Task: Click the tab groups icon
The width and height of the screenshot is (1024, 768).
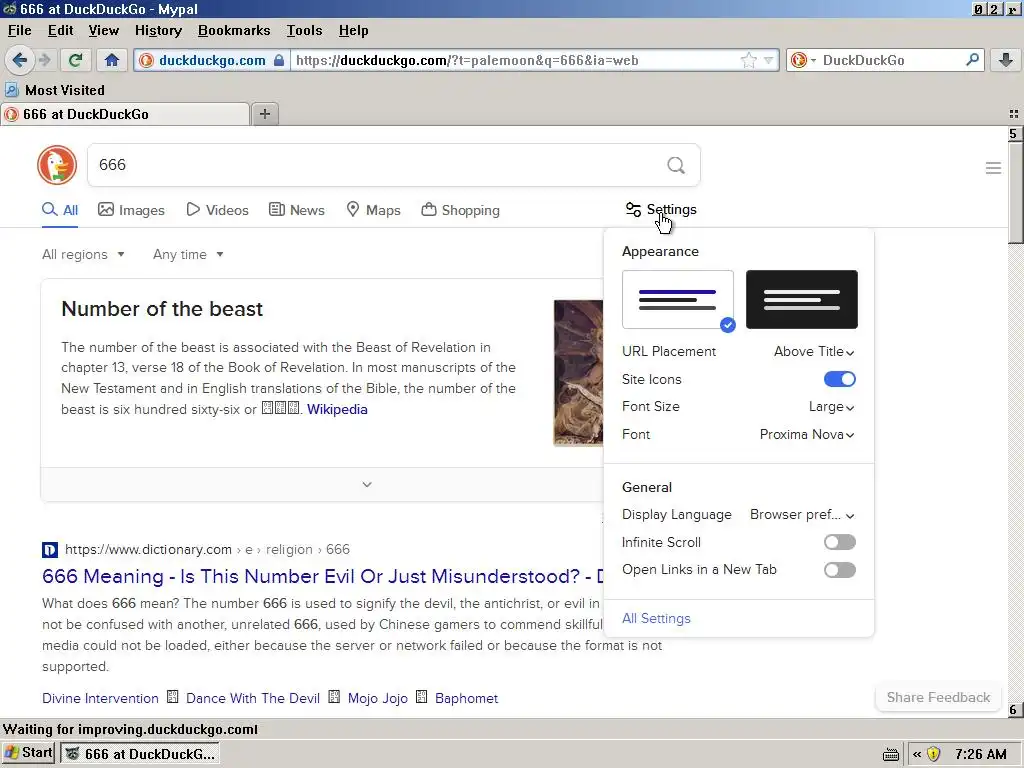Action: coord(1014,114)
